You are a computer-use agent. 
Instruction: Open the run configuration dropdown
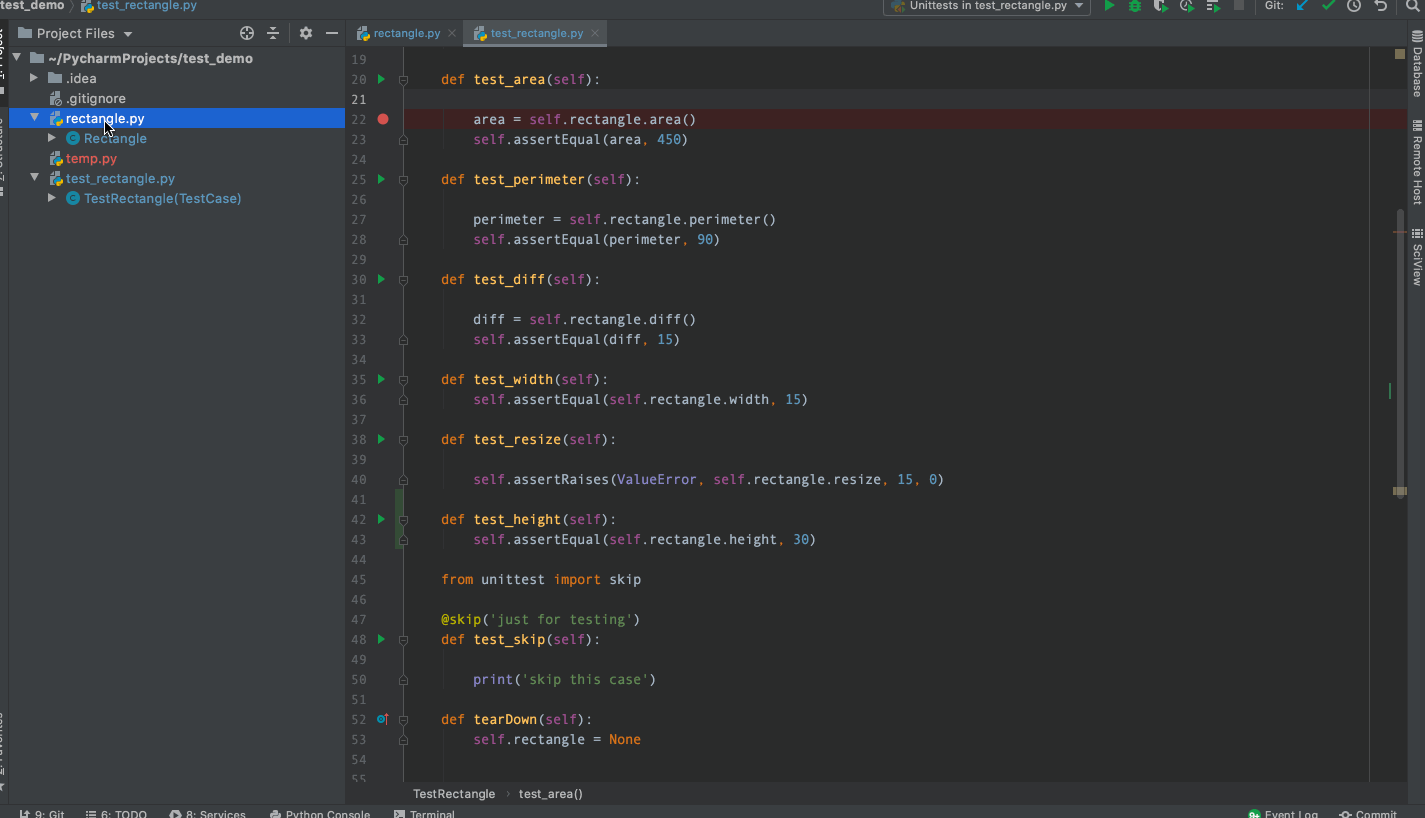click(988, 6)
